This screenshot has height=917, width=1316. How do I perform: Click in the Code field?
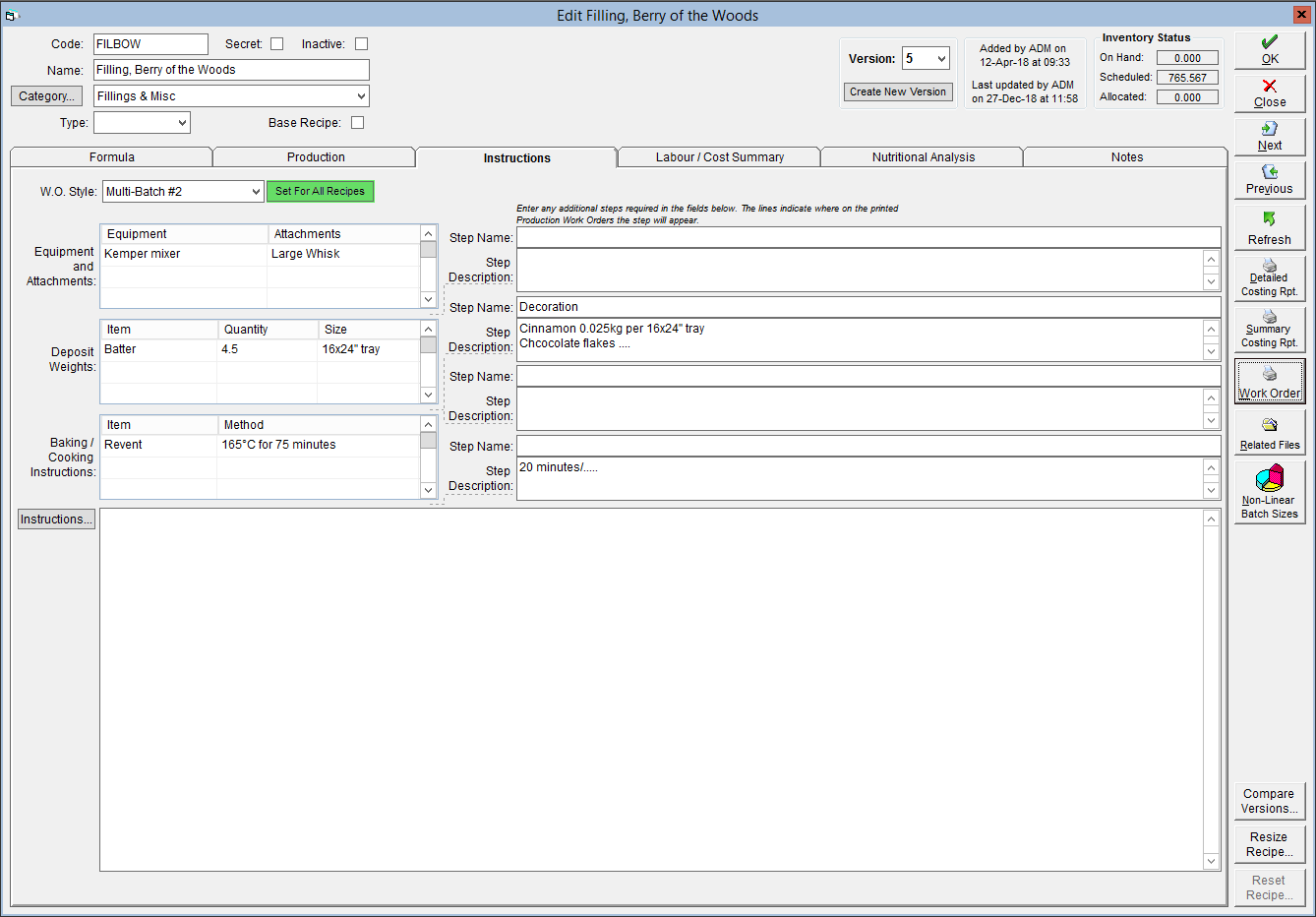150,44
